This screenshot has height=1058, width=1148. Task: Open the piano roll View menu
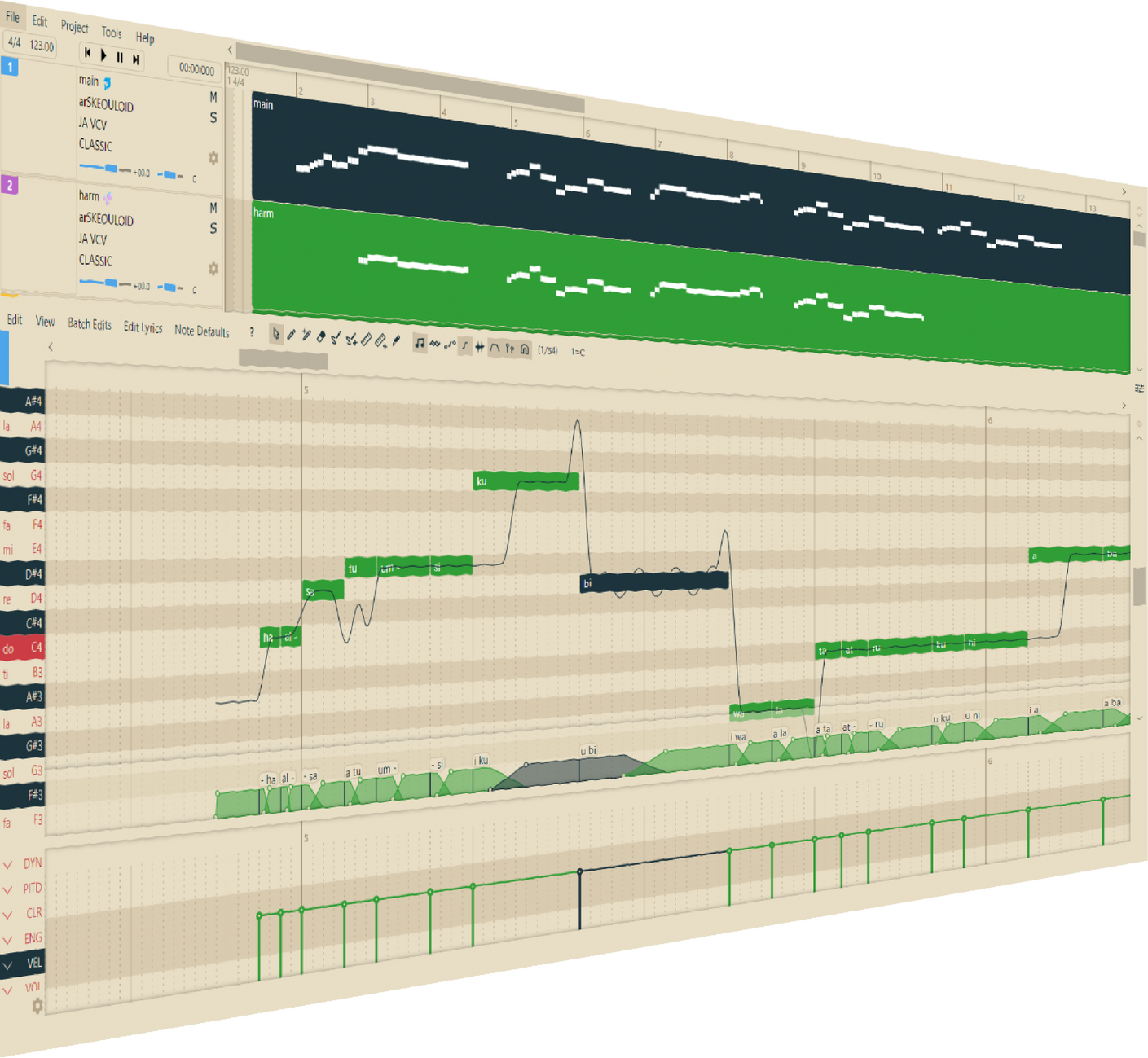[x=45, y=322]
